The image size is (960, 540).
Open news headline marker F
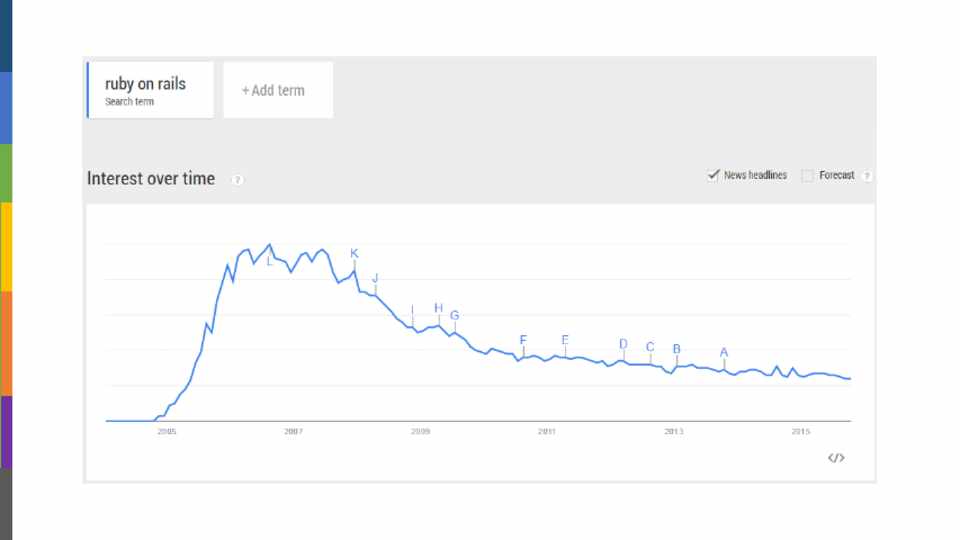click(523, 340)
